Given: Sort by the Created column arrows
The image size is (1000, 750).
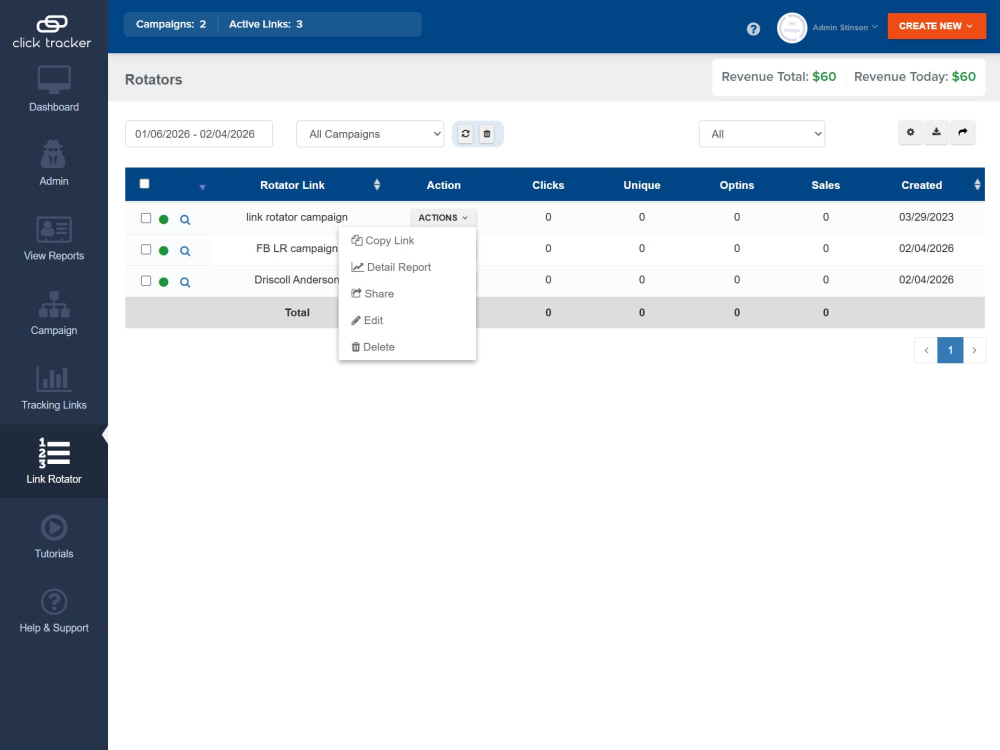Looking at the screenshot, I should click(977, 184).
